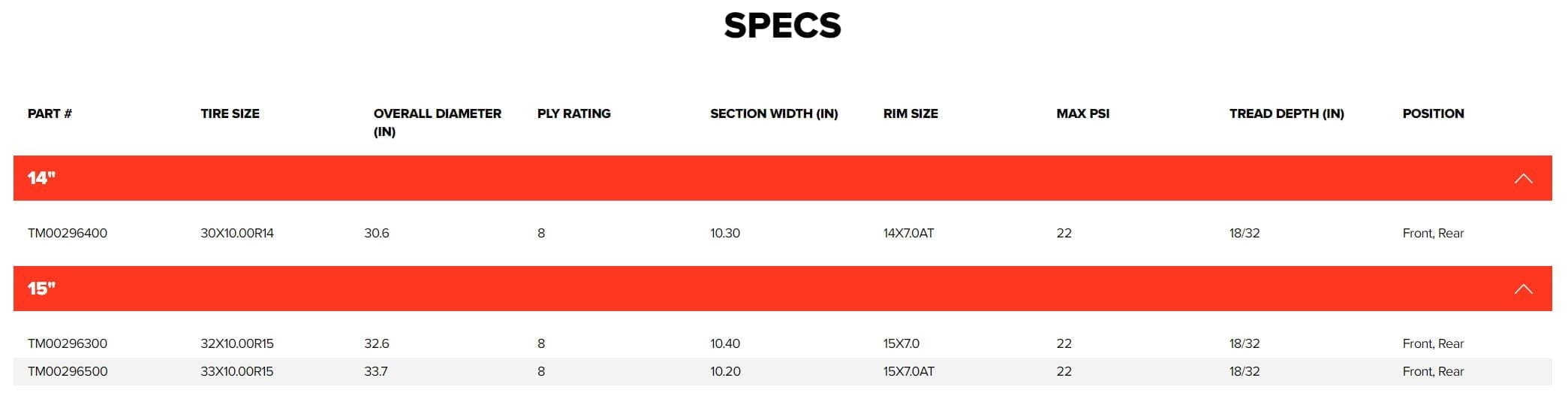The image size is (1568, 396).
Task: Click rim size 15X7.0 cell
Action: pyautogui.click(x=901, y=343)
